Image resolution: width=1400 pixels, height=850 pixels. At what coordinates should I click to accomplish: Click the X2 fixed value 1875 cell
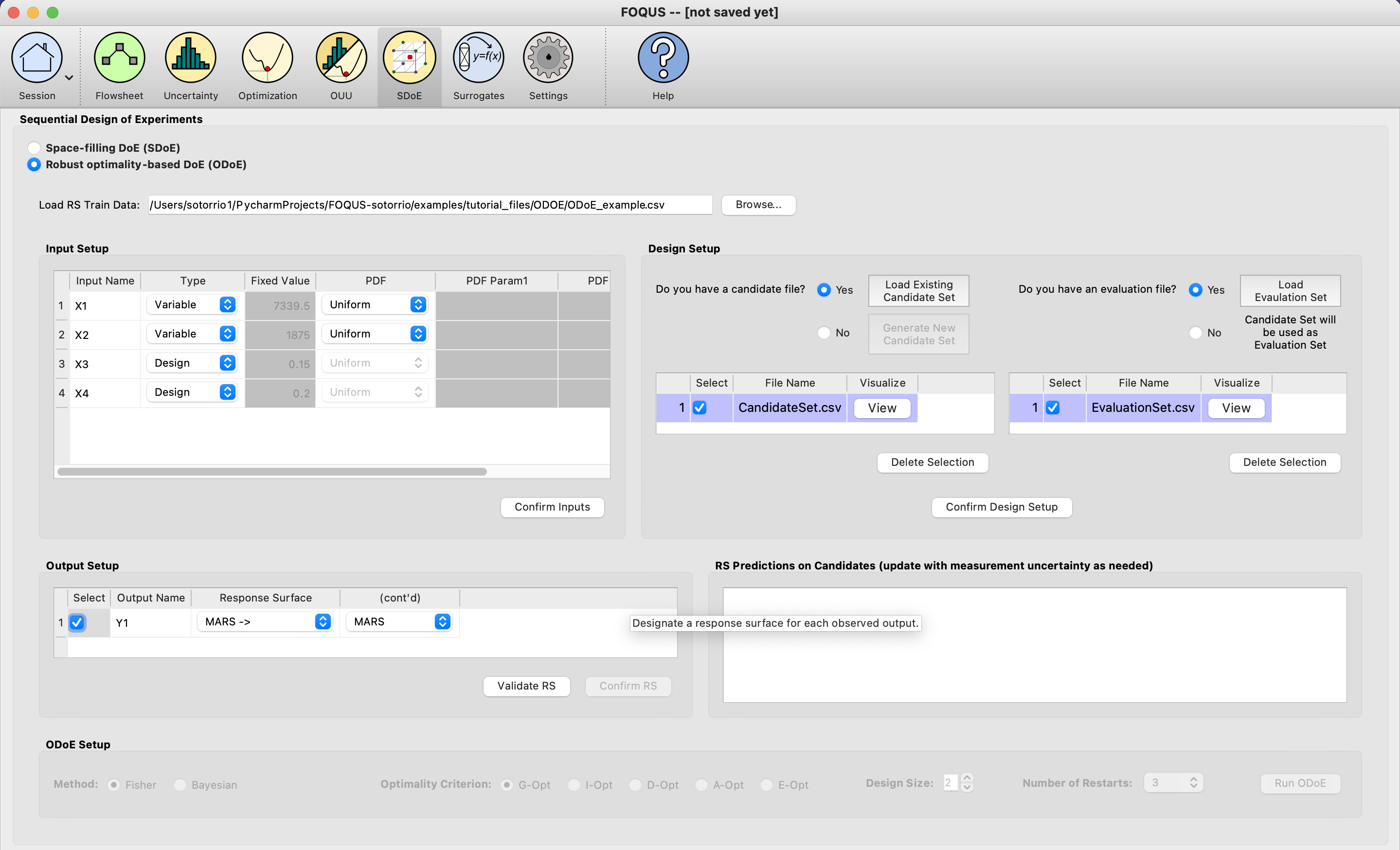coord(280,335)
